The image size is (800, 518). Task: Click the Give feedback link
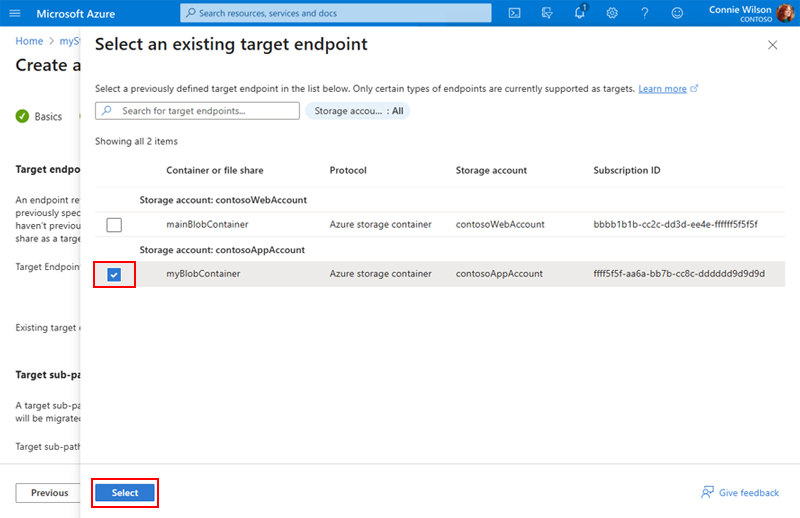748,492
